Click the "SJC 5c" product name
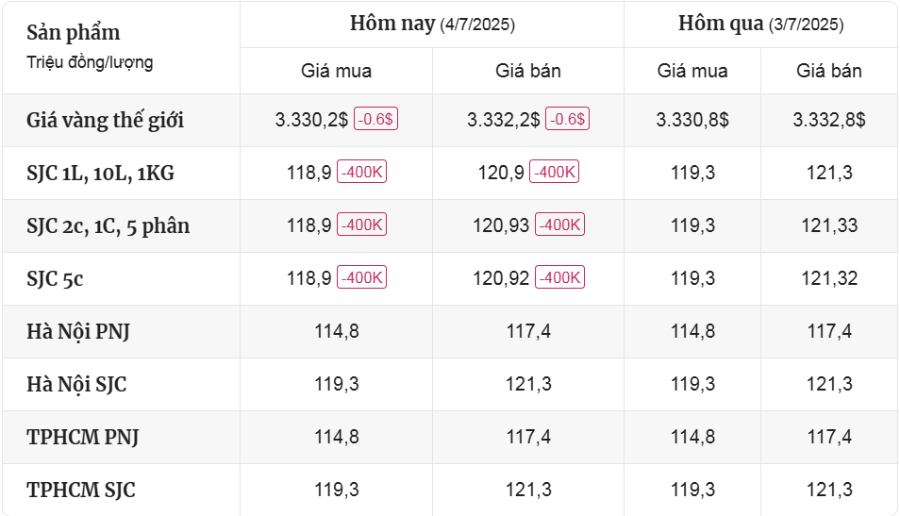The image size is (900, 516). point(55,279)
